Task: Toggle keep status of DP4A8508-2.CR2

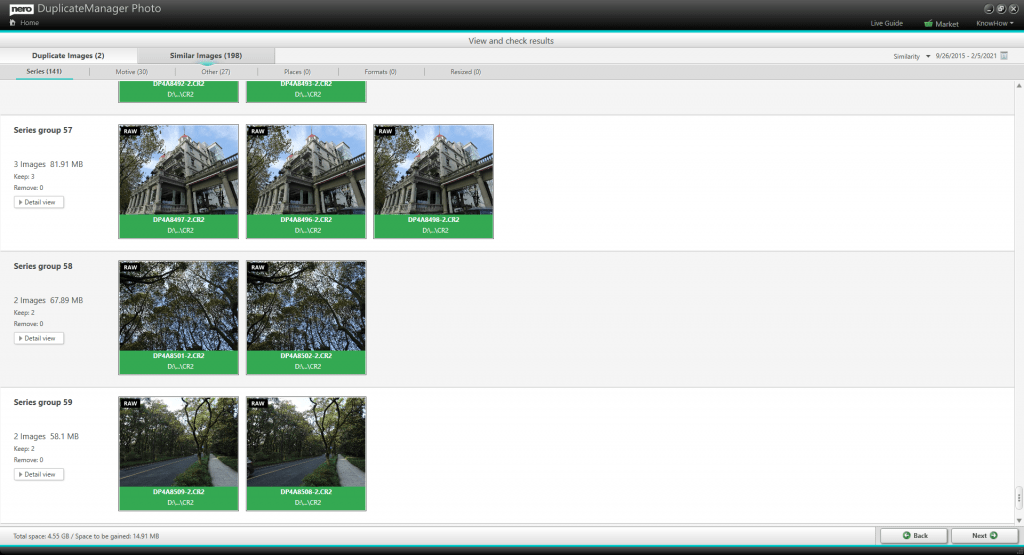Action: click(x=306, y=498)
